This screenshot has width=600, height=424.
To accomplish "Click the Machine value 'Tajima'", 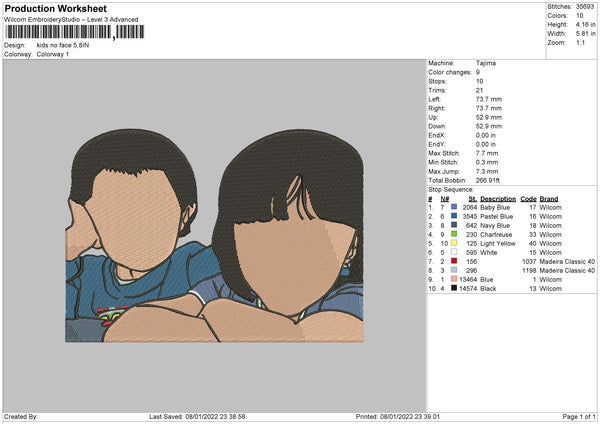I will [486, 63].
